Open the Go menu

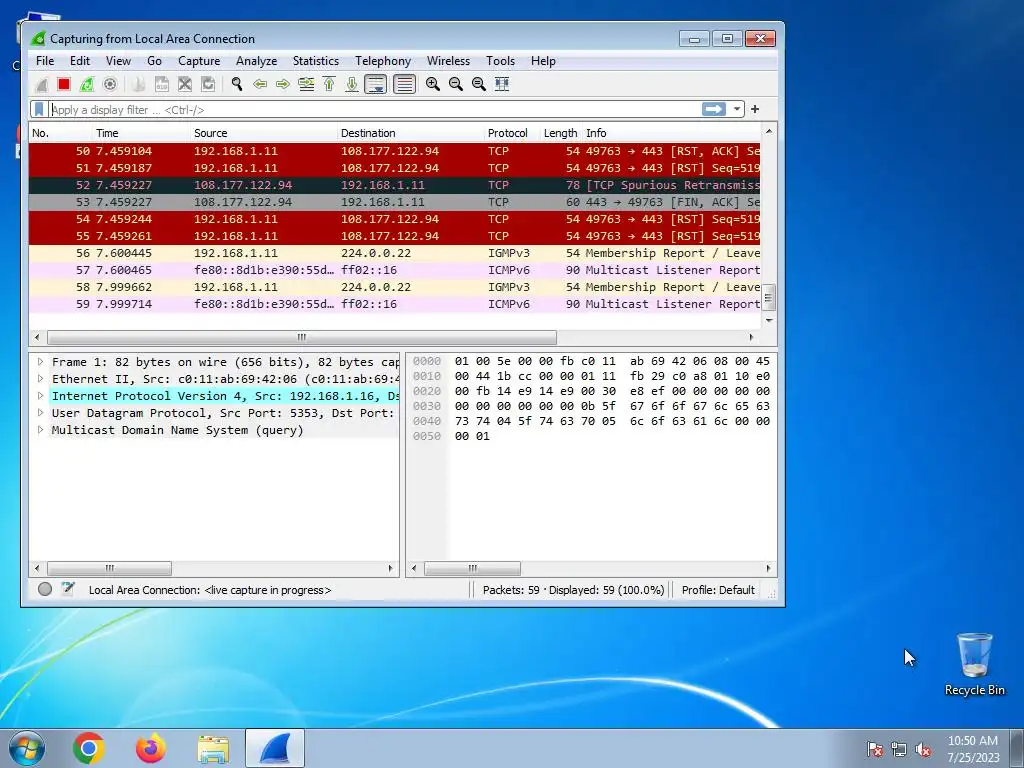coord(154,61)
